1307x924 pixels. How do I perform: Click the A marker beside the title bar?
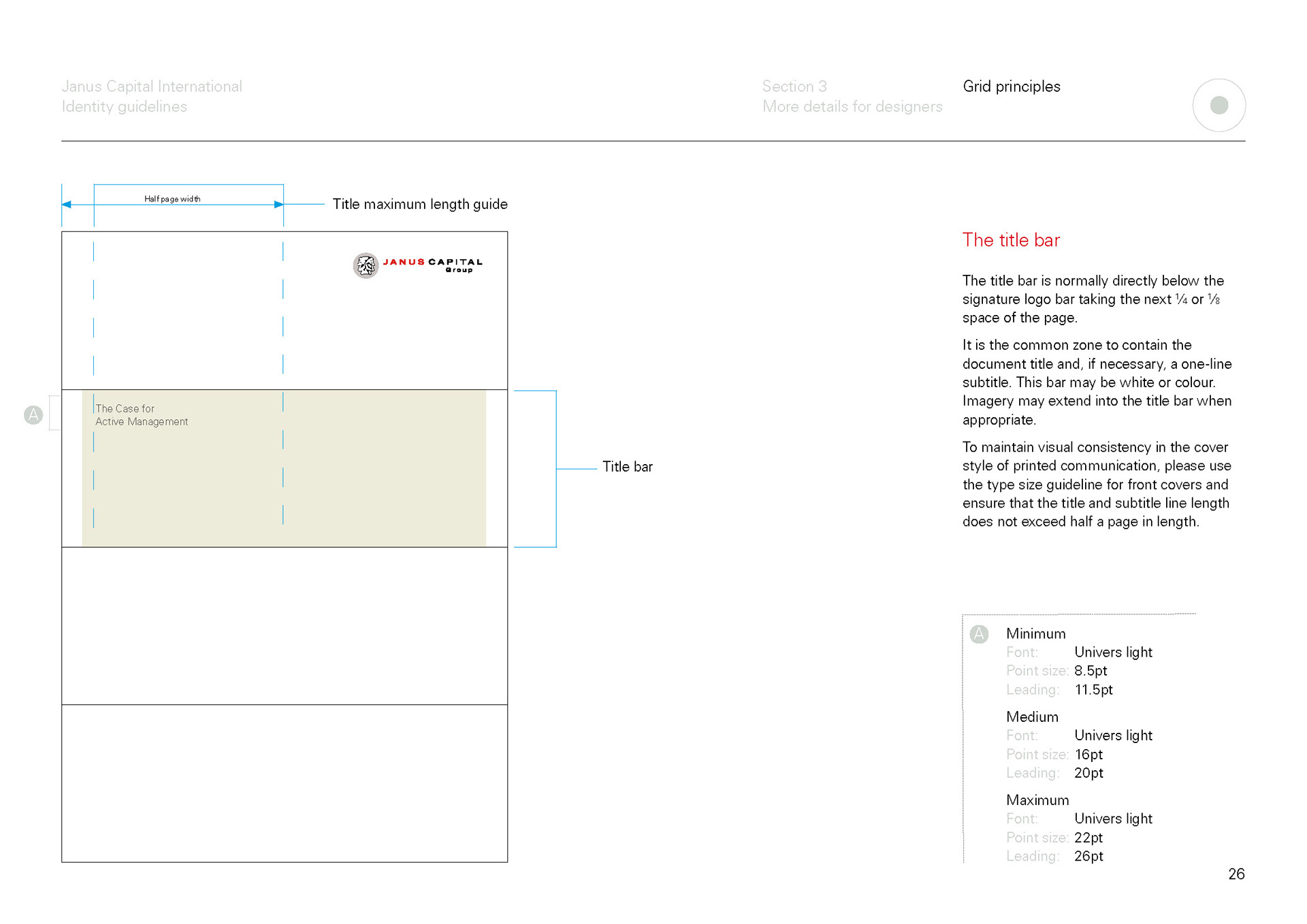pyautogui.click(x=33, y=414)
